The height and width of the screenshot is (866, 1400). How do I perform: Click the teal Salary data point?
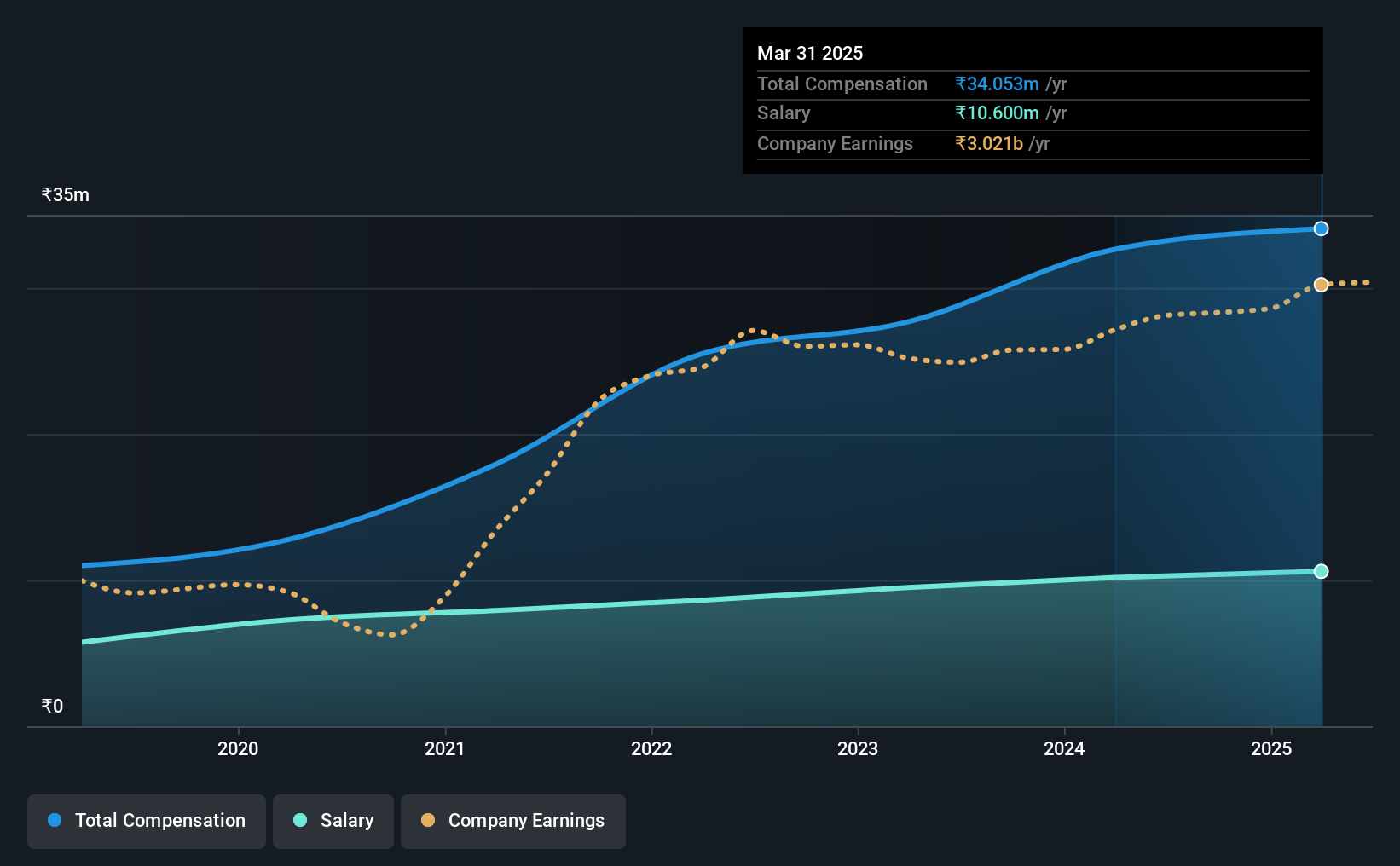1321,571
